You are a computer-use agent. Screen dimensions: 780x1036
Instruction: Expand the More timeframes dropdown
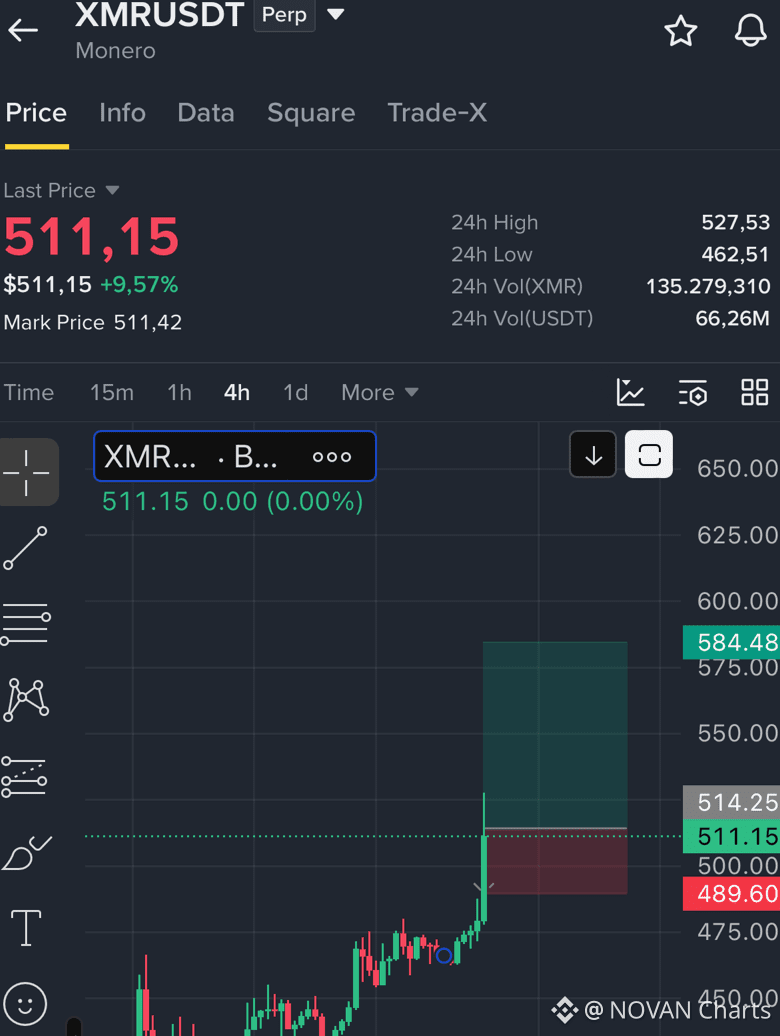380,392
